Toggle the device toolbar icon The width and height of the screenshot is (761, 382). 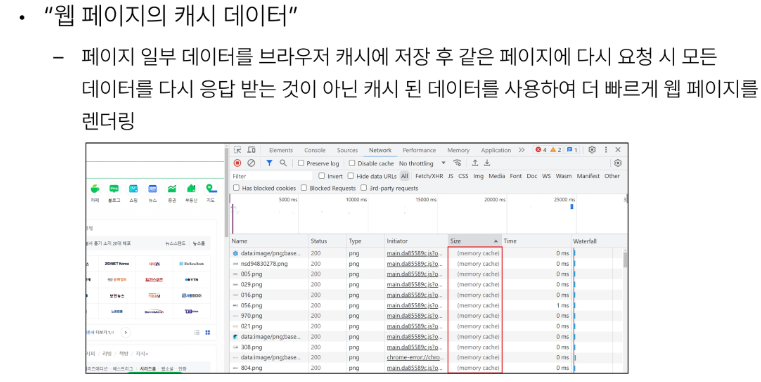click(251, 150)
